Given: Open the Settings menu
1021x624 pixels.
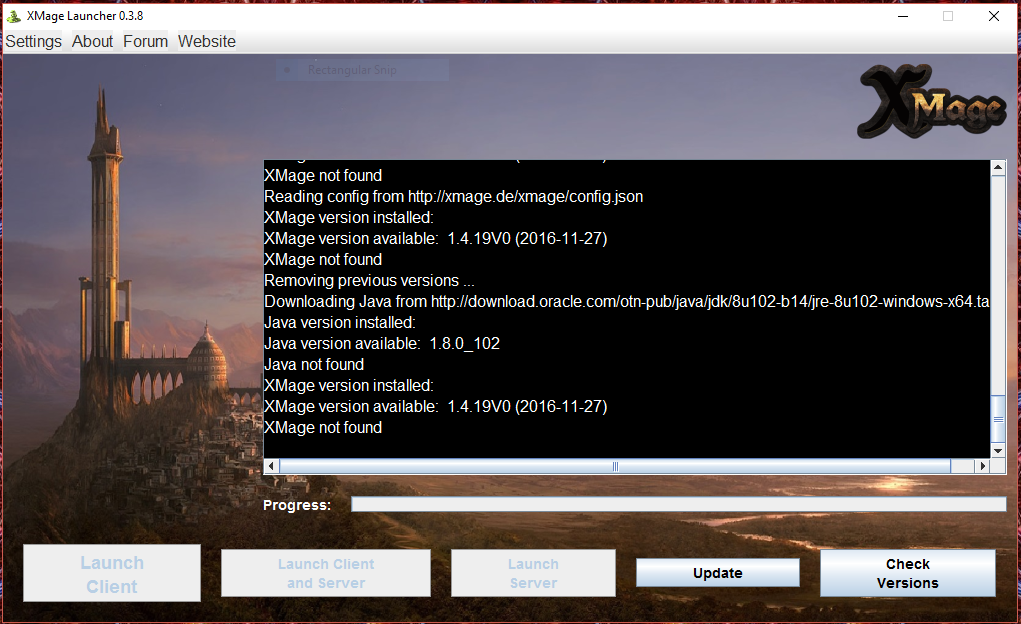Looking at the screenshot, I should (x=34, y=41).
